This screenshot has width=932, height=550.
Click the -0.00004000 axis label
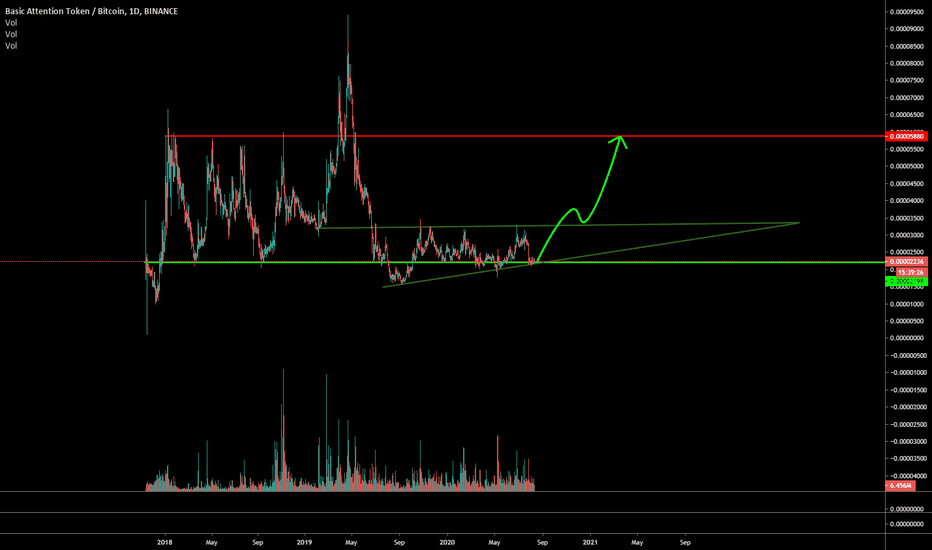coord(907,476)
